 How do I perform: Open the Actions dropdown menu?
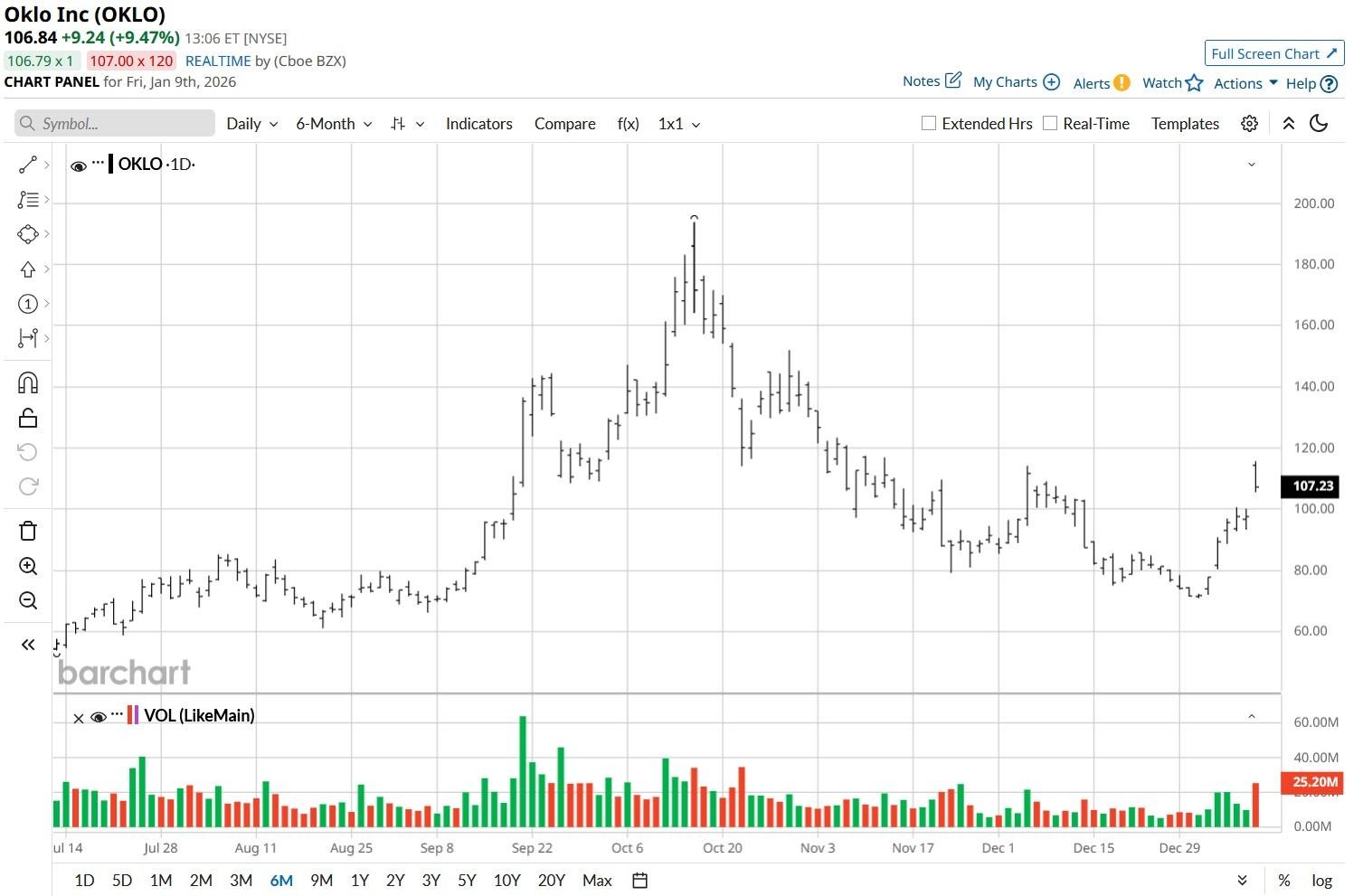[1245, 83]
